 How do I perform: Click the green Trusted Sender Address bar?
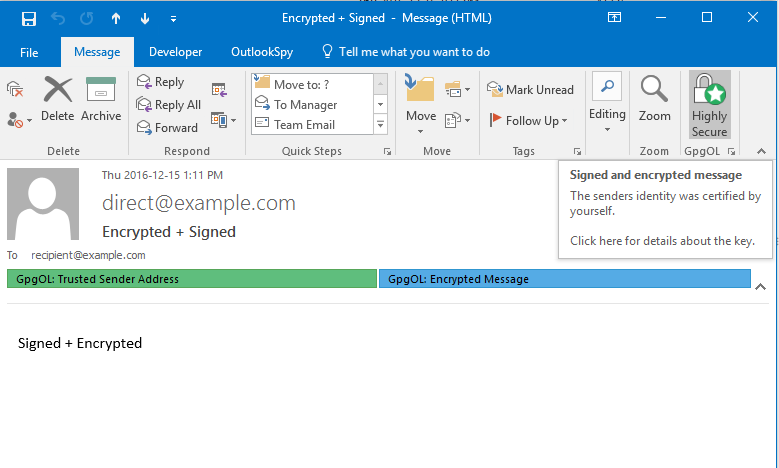click(x=192, y=279)
